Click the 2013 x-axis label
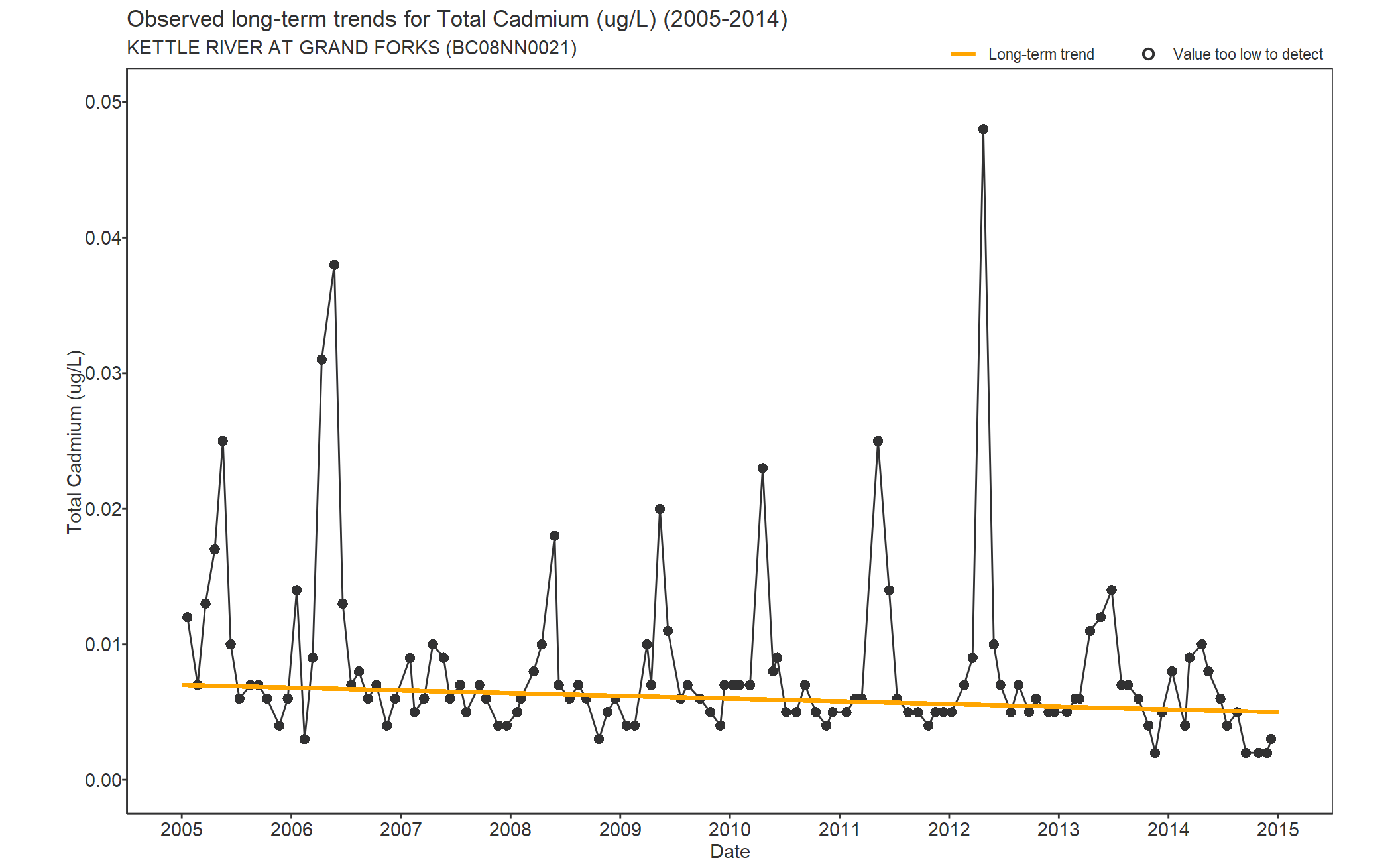The image size is (1400, 868). (x=1059, y=830)
